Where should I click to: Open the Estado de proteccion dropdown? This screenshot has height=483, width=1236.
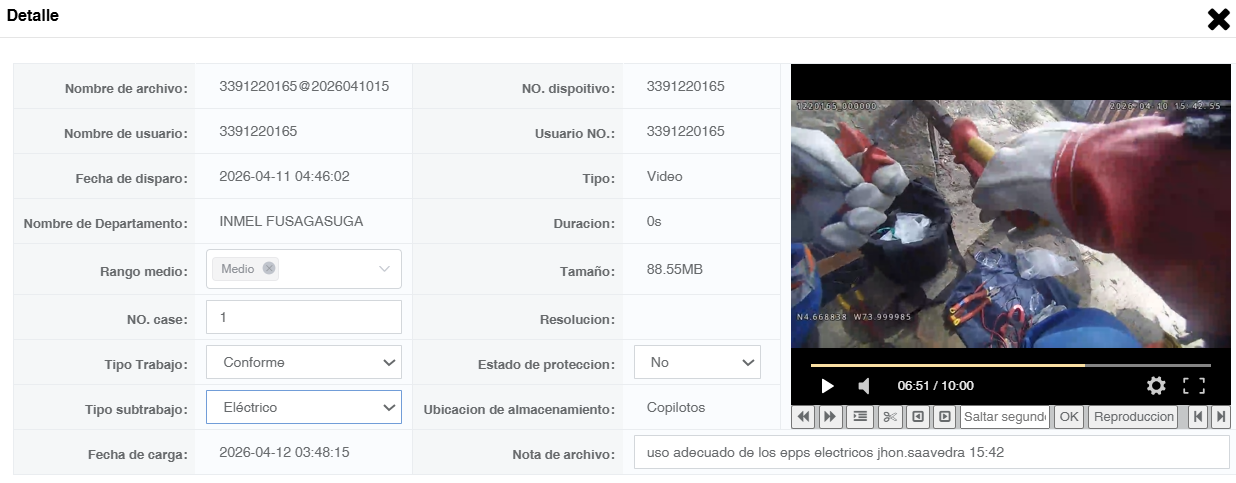[x=697, y=362]
